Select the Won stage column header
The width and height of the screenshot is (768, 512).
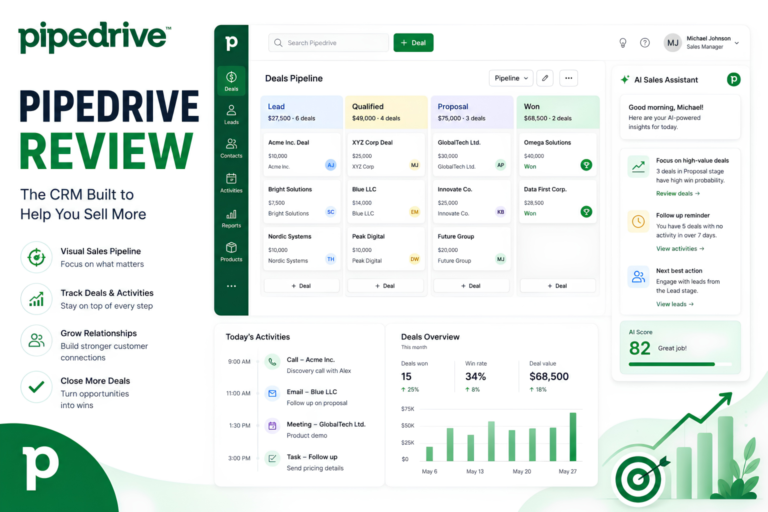(x=558, y=112)
